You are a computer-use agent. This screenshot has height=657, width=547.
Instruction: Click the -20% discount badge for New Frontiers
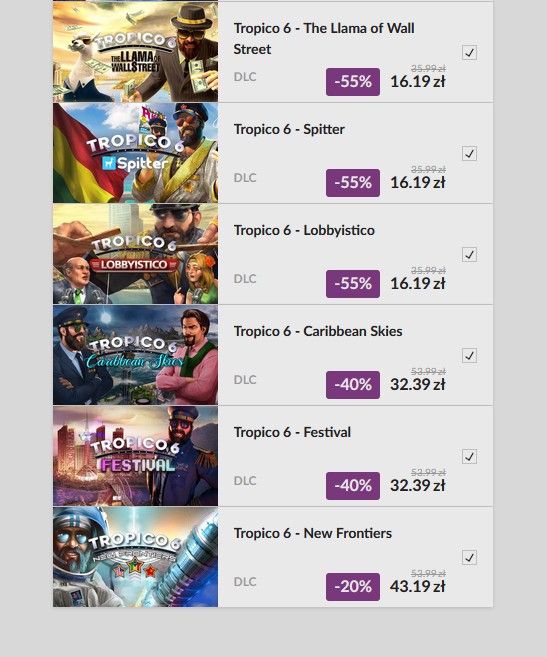click(x=353, y=587)
